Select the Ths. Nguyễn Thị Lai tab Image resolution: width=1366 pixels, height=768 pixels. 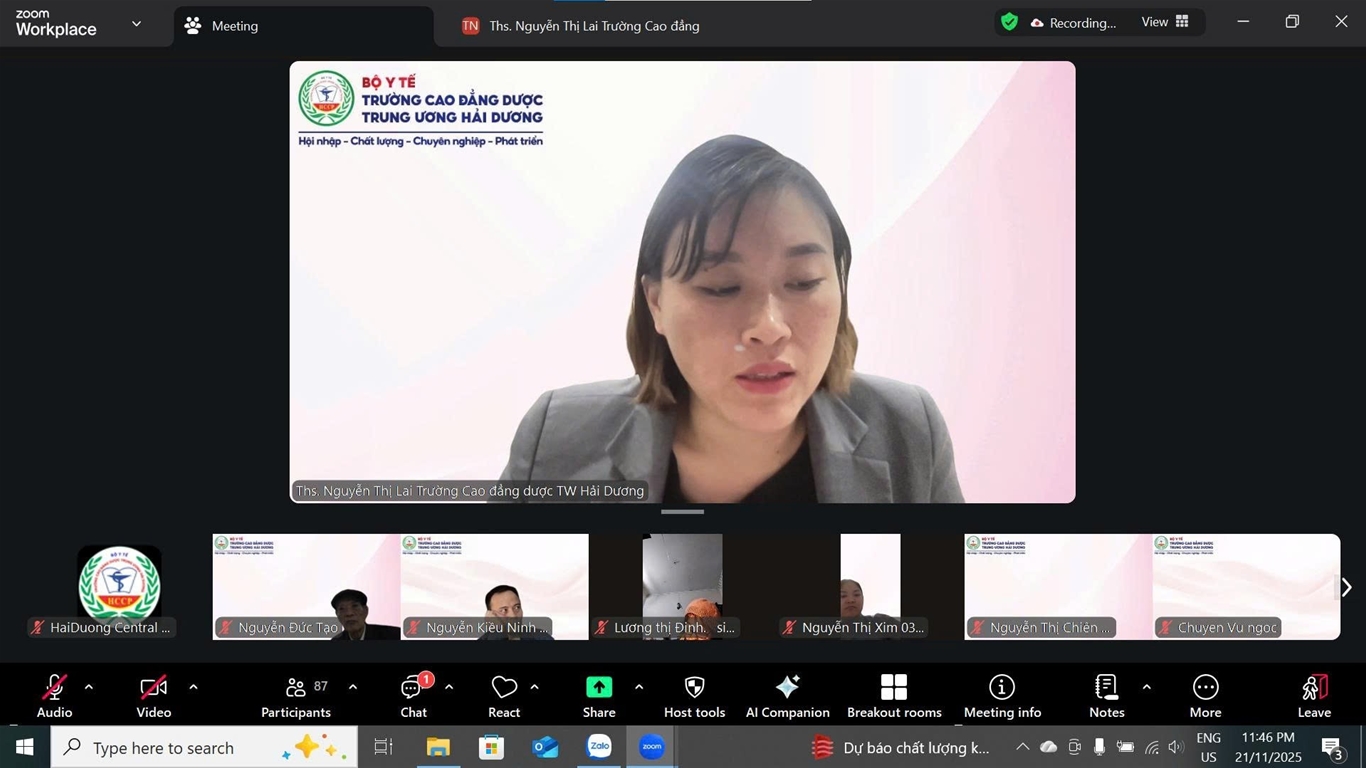pos(593,26)
